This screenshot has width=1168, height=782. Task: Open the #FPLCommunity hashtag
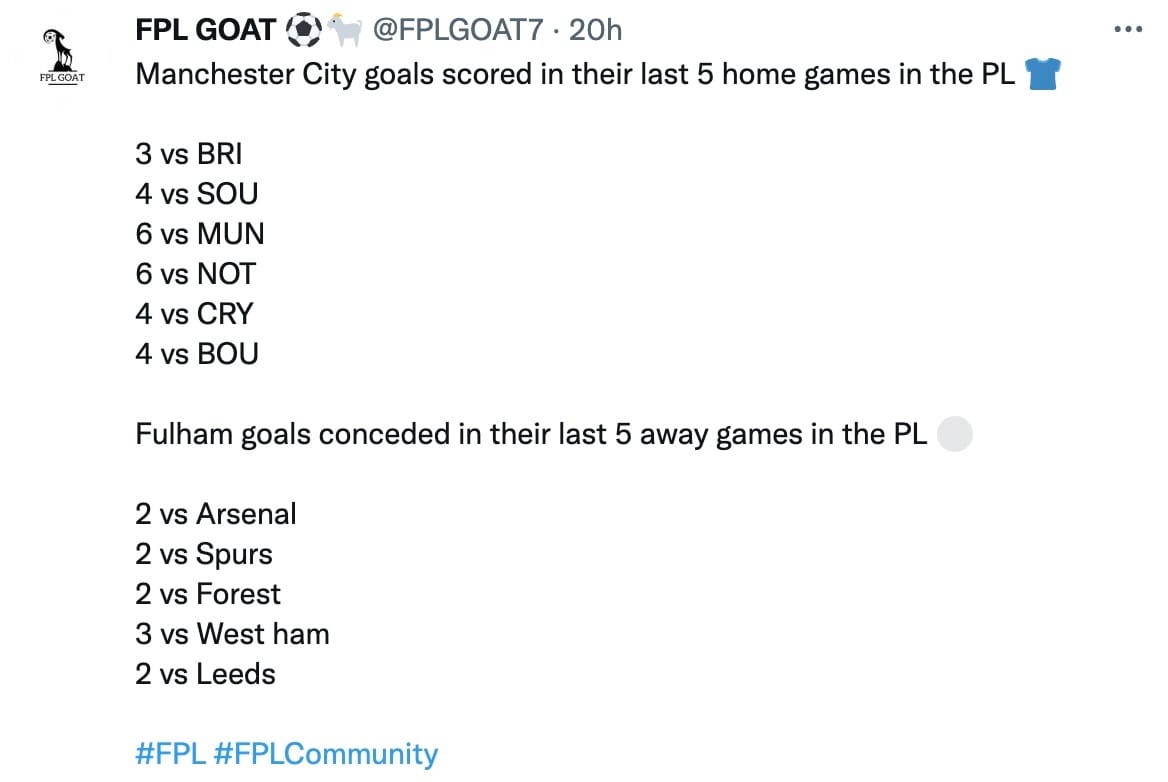pos(326,754)
